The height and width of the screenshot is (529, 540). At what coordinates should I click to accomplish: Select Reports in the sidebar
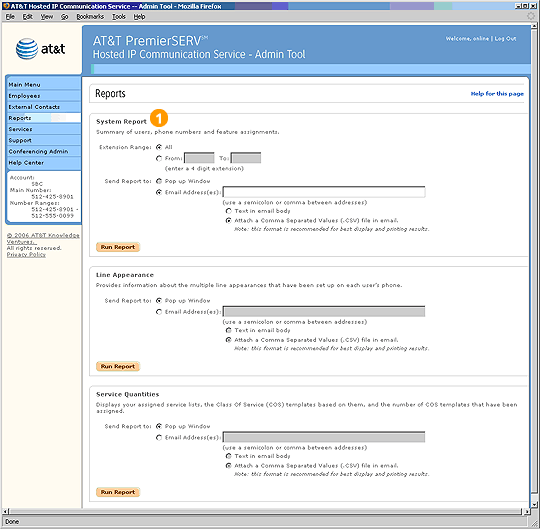click(44, 118)
